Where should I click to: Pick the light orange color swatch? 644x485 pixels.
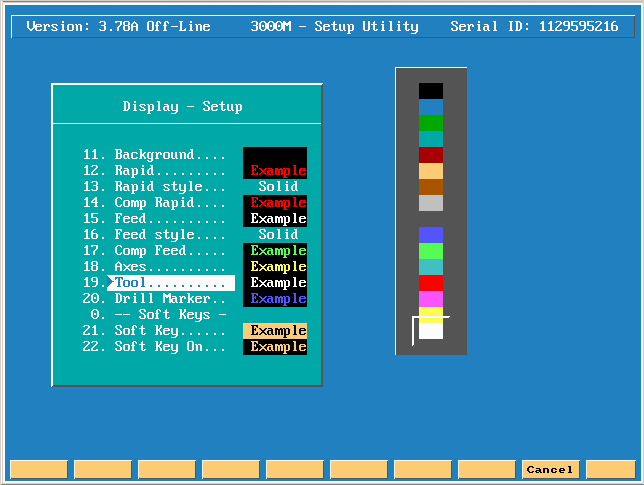[431, 171]
